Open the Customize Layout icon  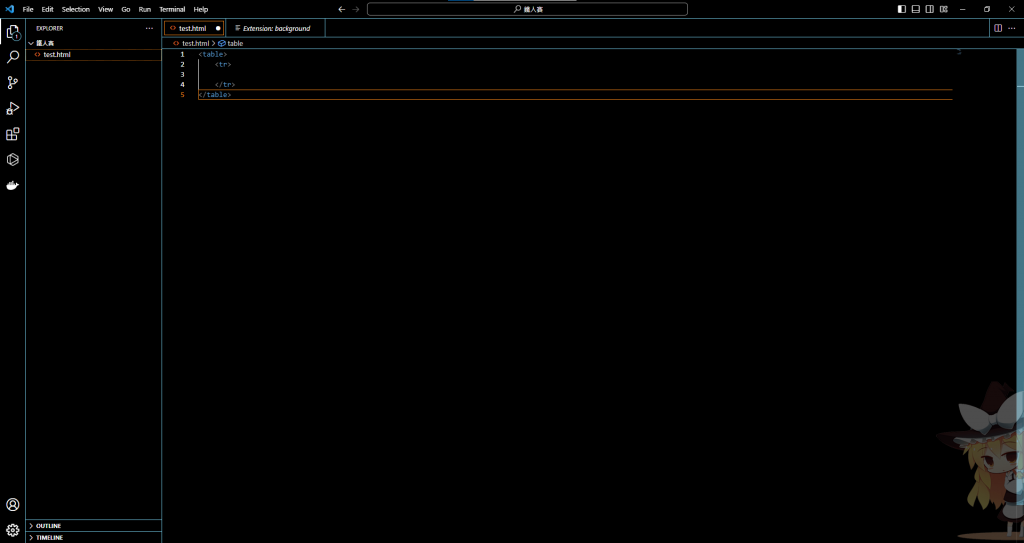coord(944,9)
